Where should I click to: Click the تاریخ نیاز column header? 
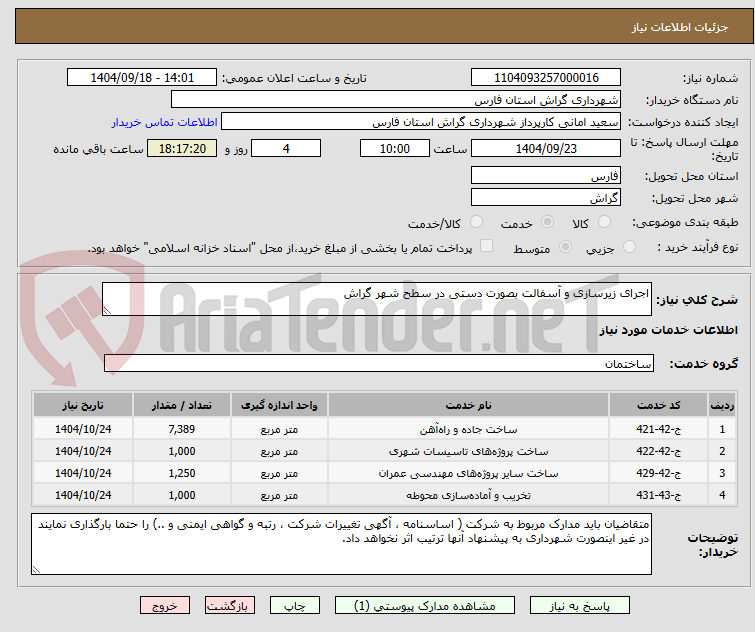coord(83,405)
